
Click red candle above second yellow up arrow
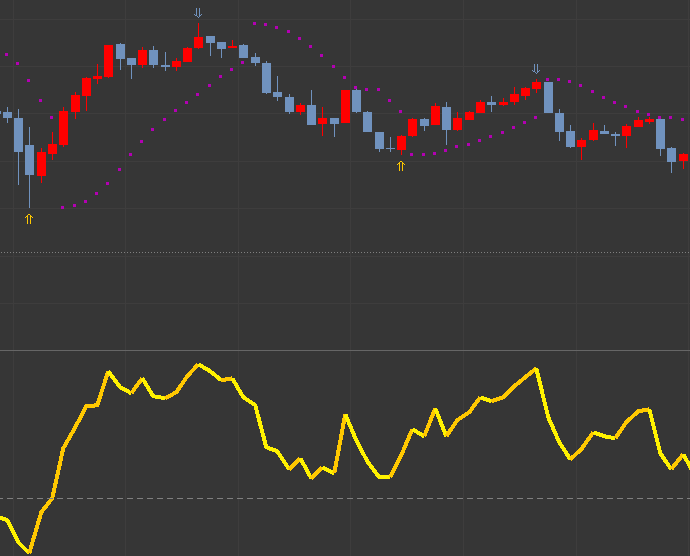(x=401, y=142)
